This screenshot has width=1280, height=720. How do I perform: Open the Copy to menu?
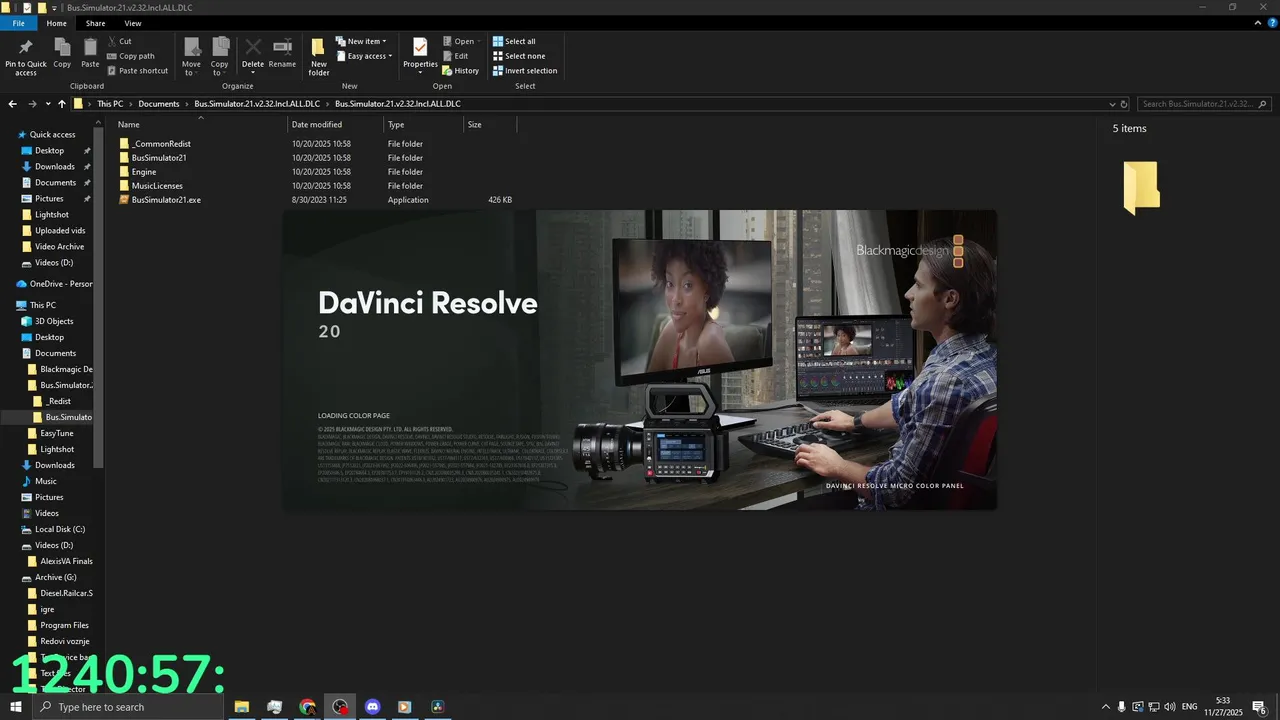(219, 56)
